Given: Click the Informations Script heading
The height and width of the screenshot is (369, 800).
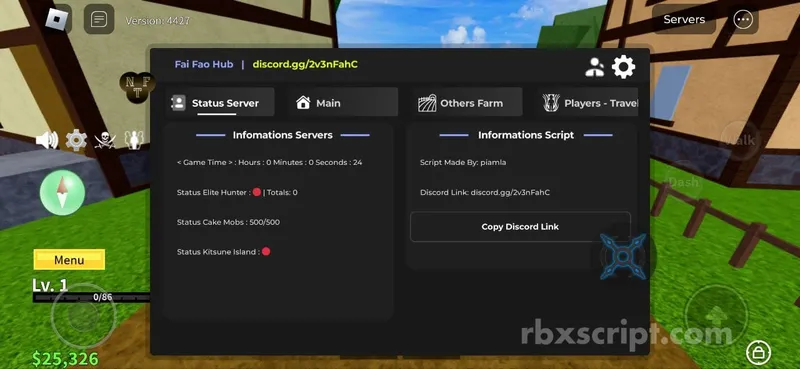Looking at the screenshot, I should pos(526,135).
